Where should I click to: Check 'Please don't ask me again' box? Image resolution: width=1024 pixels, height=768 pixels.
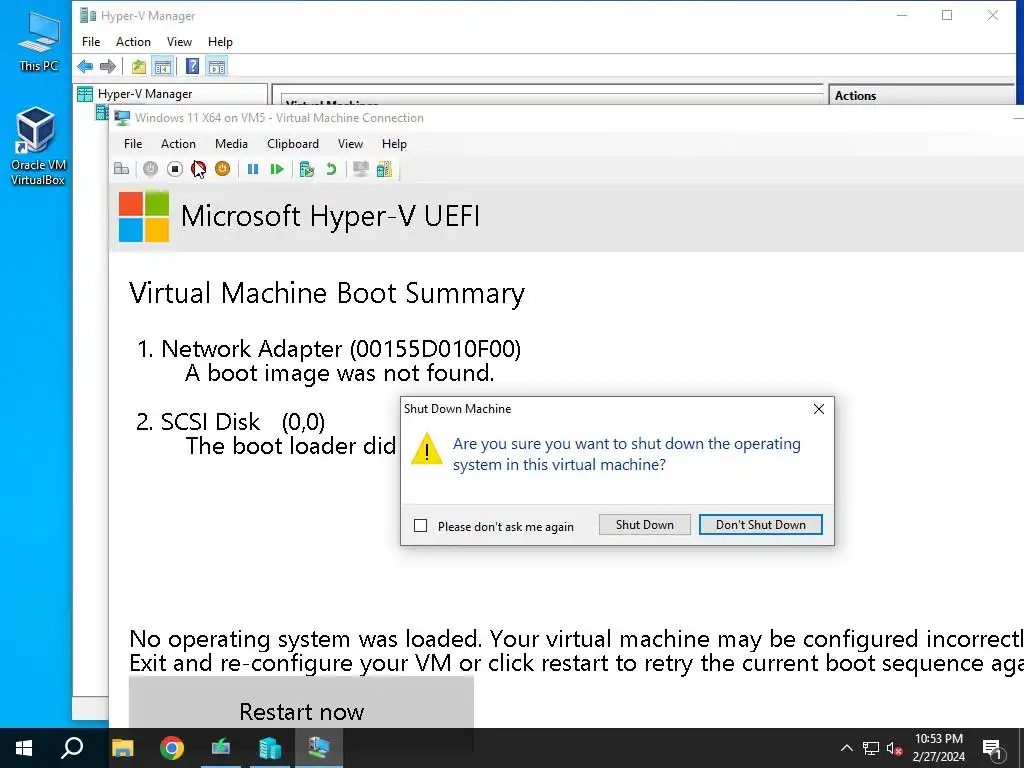(x=421, y=526)
